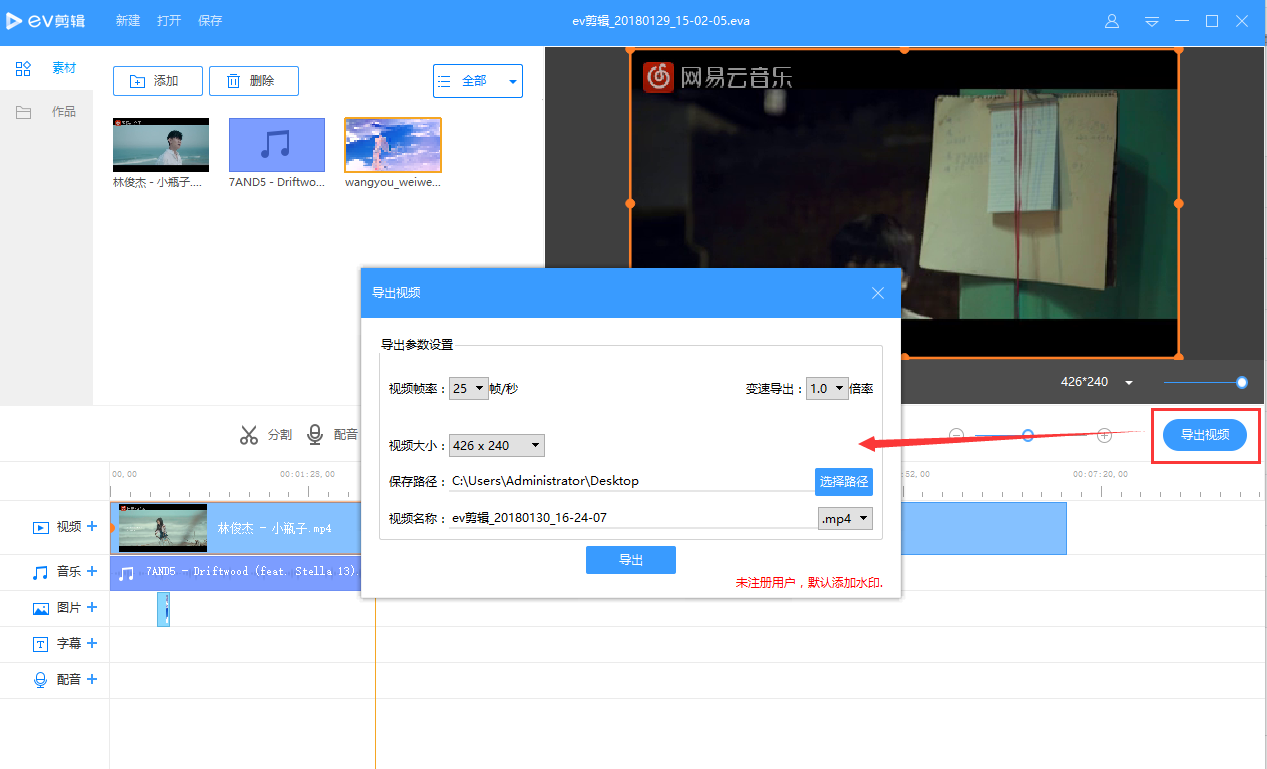Open the 全部 filter dropdown
This screenshot has height=769, width=1267.
click(x=478, y=81)
